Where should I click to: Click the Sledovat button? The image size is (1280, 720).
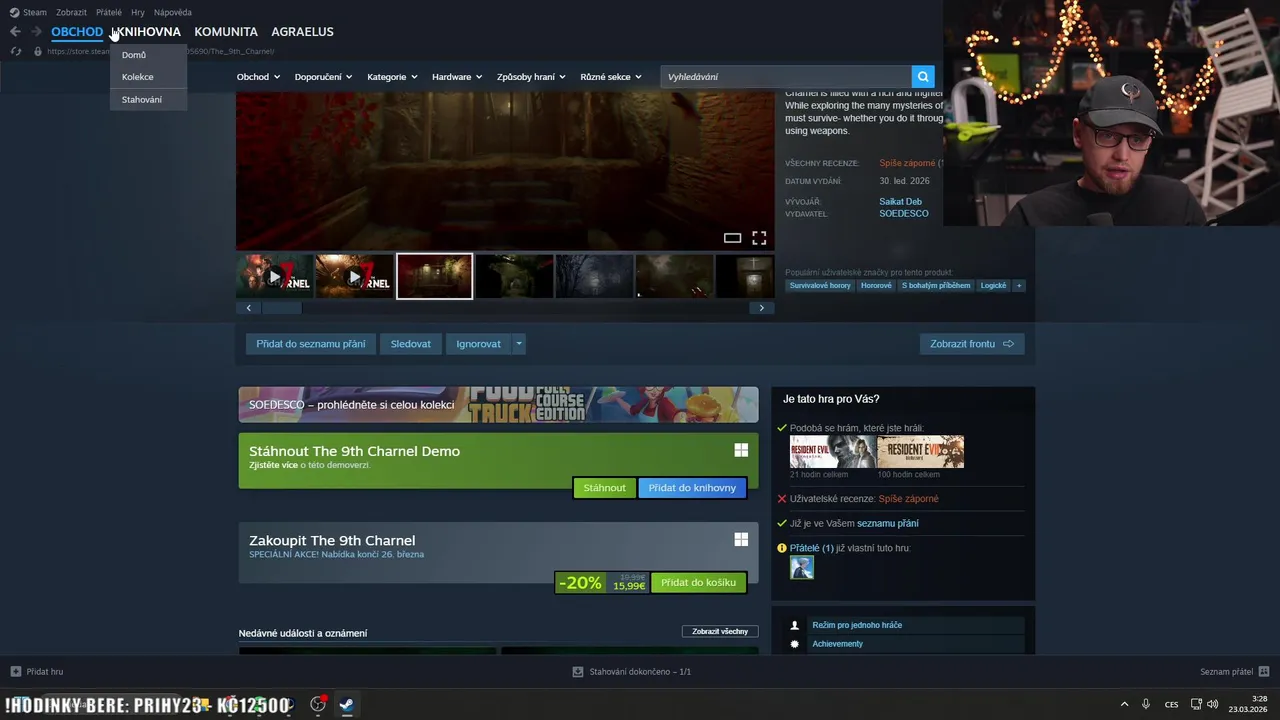(x=411, y=344)
